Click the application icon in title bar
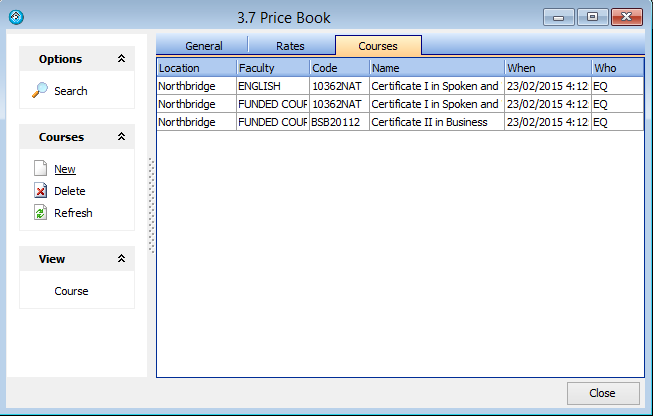 [15, 17]
